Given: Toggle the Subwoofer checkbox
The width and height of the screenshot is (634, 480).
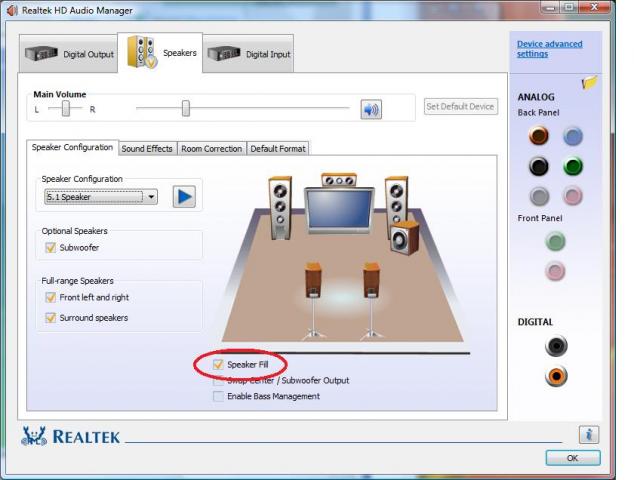Looking at the screenshot, I should (x=51, y=247).
